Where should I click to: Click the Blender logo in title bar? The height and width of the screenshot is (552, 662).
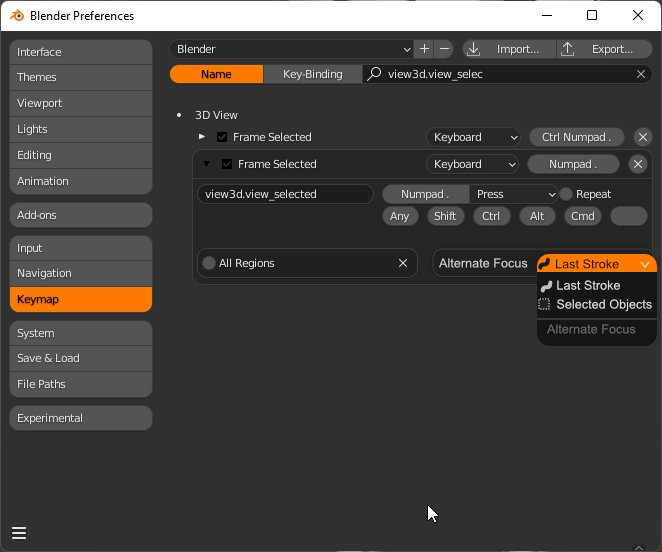pyautogui.click(x=17, y=16)
